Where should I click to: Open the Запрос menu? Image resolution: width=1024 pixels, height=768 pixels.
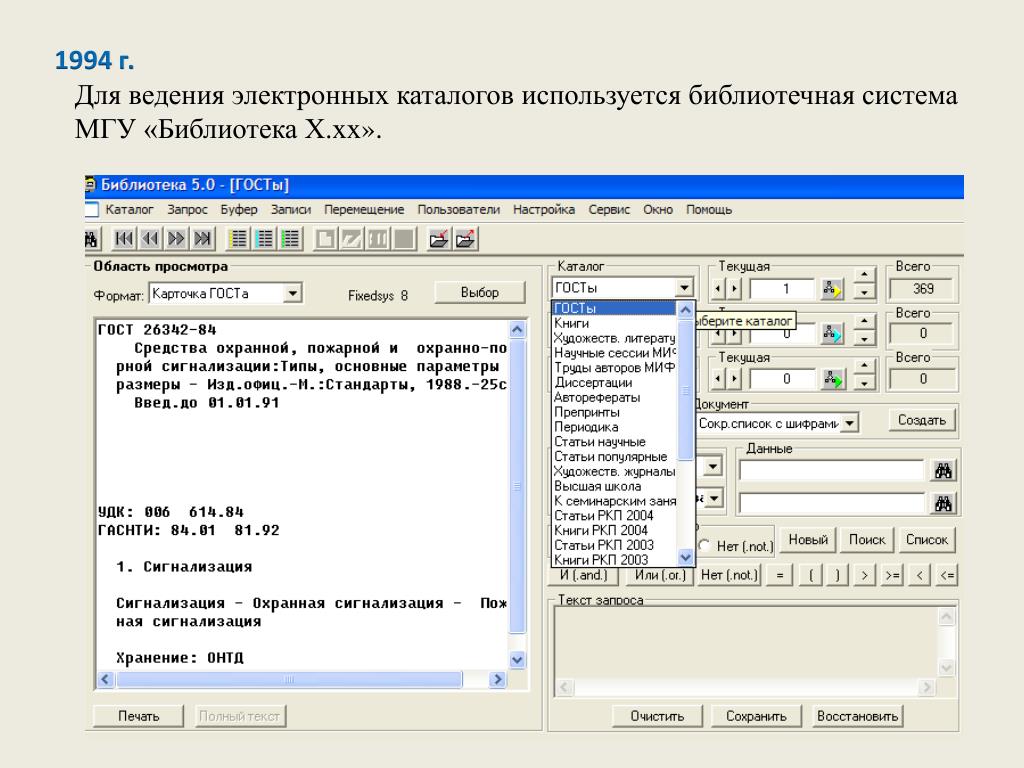tap(187, 210)
